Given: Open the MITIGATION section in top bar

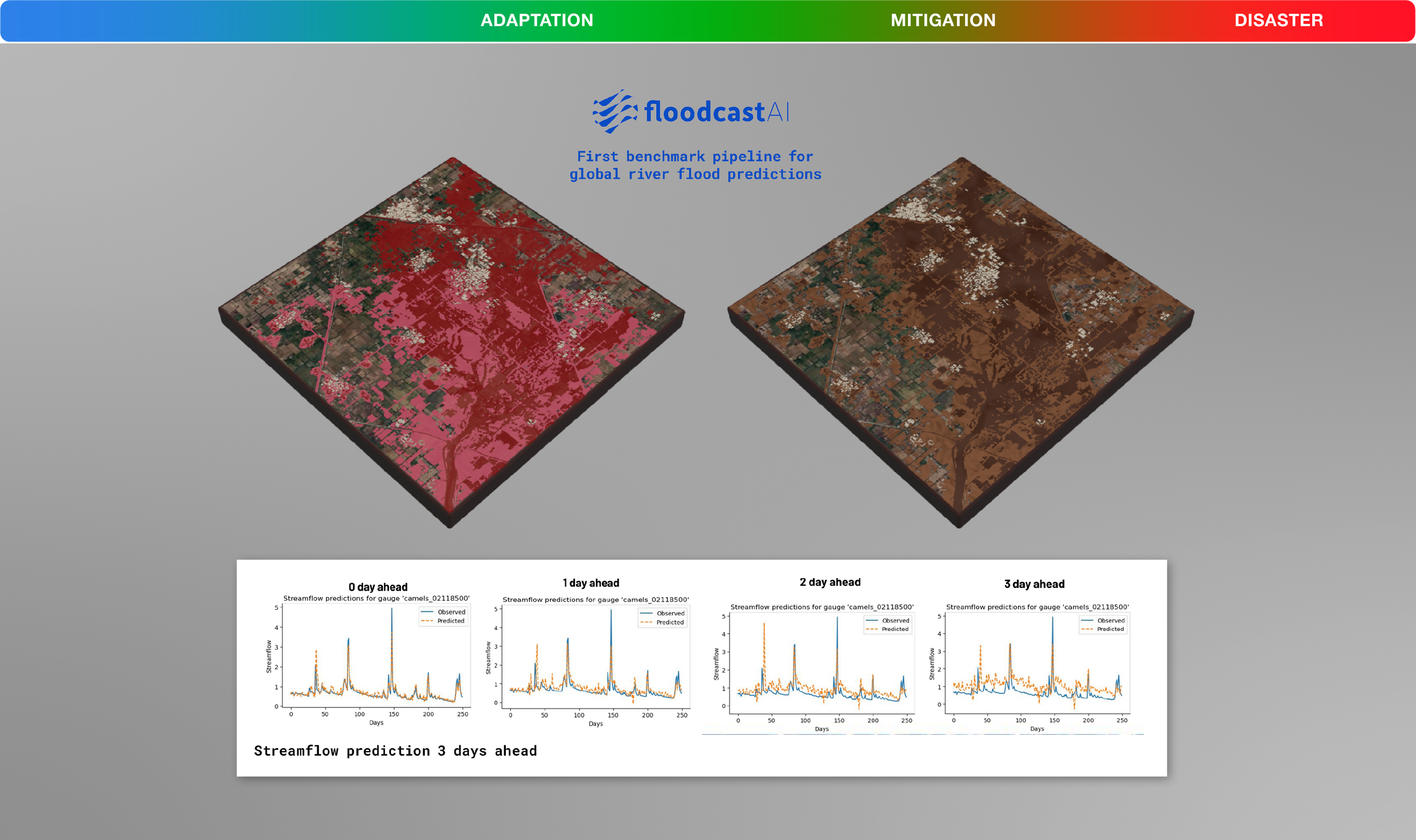Looking at the screenshot, I should tap(943, 20).
